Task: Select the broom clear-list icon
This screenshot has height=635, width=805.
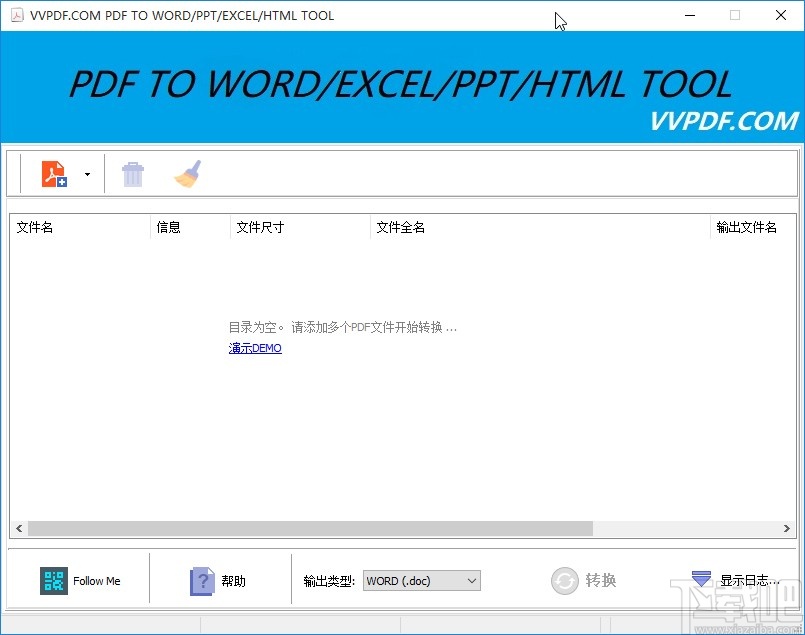Action: coord(189,172)
